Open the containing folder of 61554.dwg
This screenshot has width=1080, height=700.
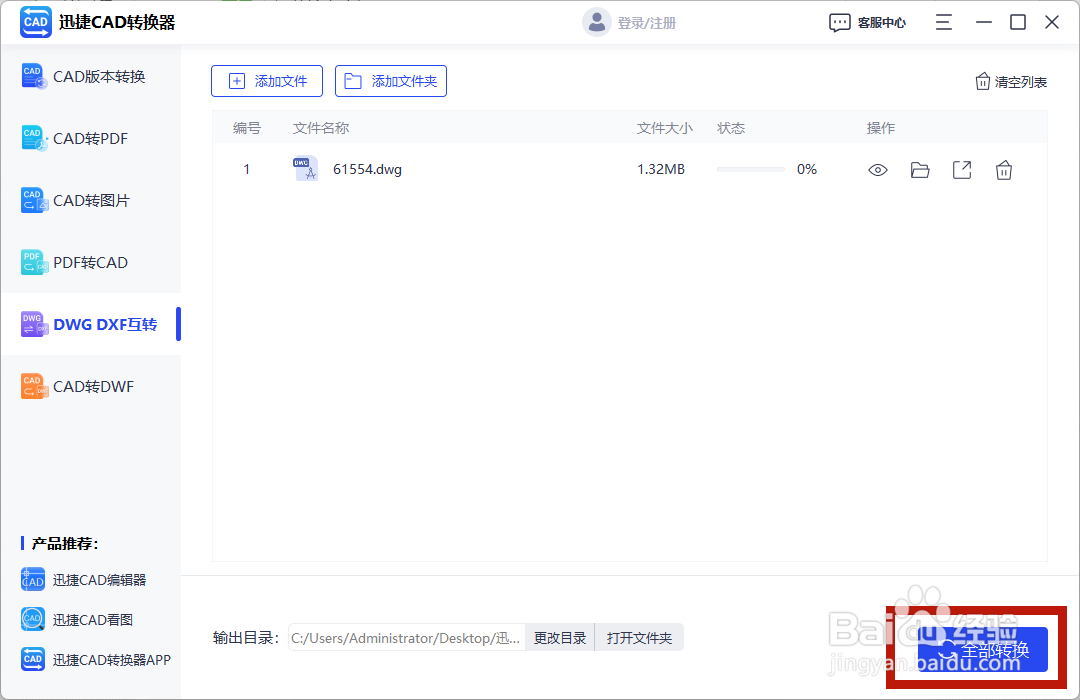tap(919, 170)
